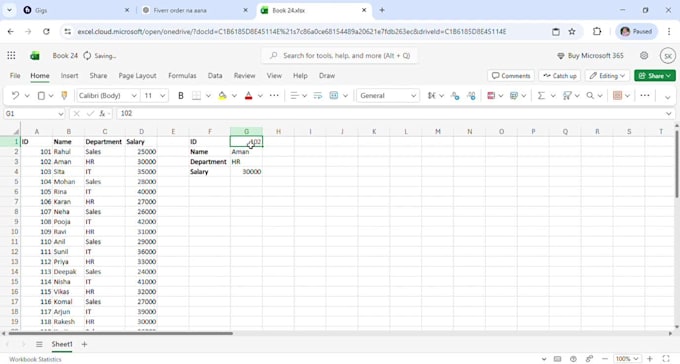This screenshot has height=364, width=680.
Task: Expand the Name Box dropdown
Action: (x=61, y=114)
